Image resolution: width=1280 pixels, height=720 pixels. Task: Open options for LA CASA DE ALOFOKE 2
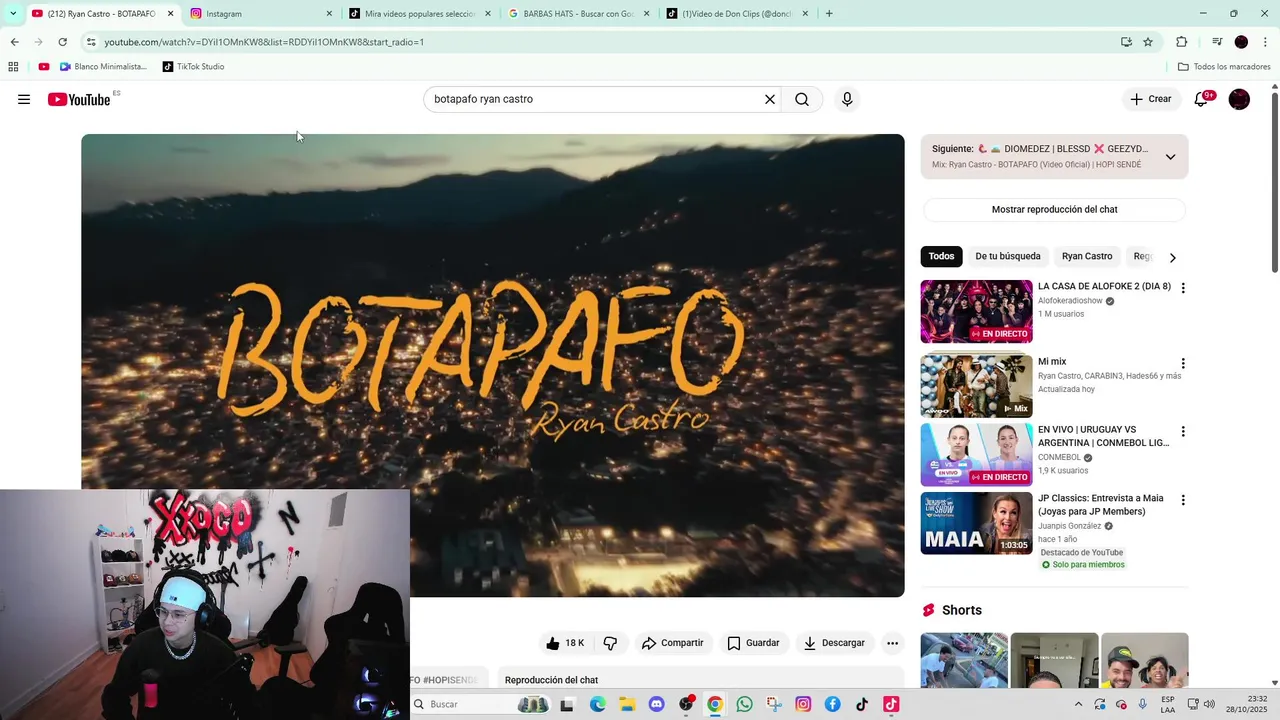(1183, 288)
